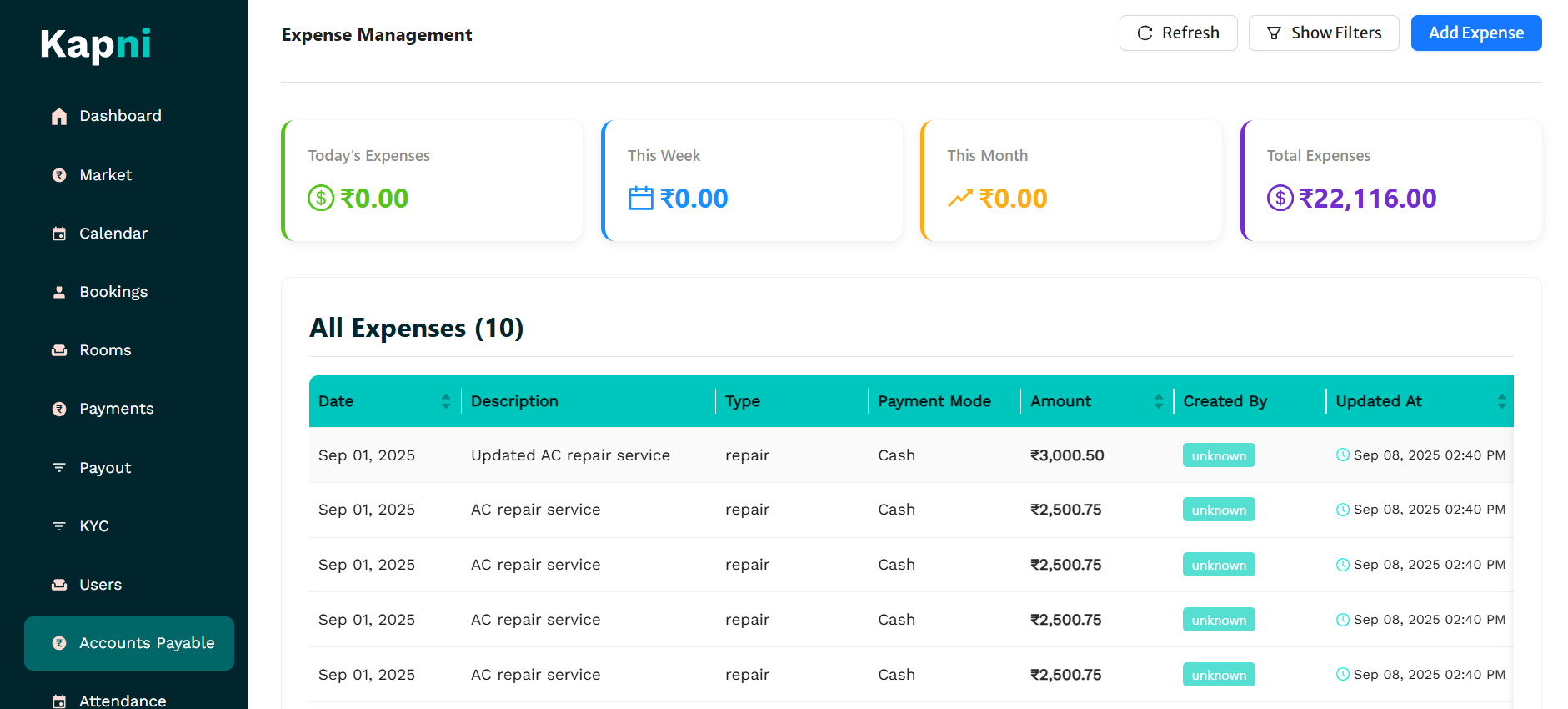Click the Total Expenses summary card
Viewport: 1568px width, 709px height.
tap(1390, 181)
